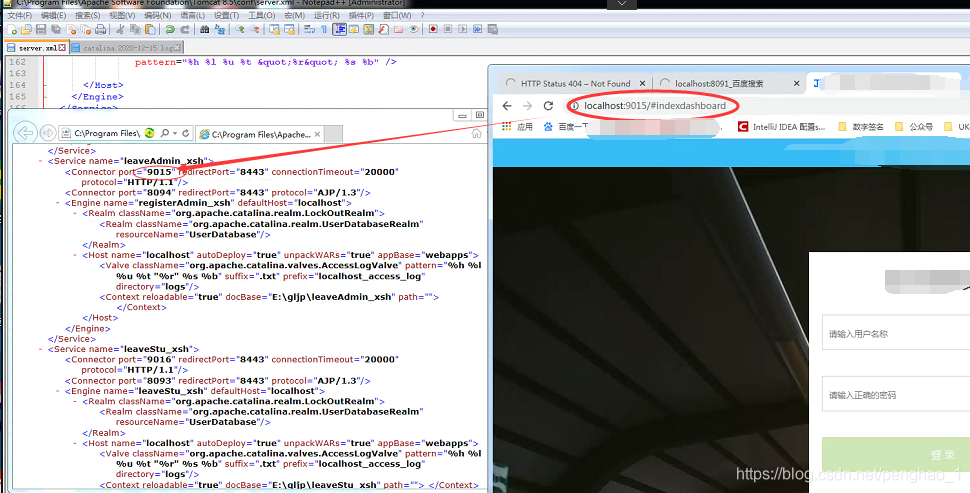Toggle file monitoring eye icon
The image size is (970, 493).
(x=413, y=30)
